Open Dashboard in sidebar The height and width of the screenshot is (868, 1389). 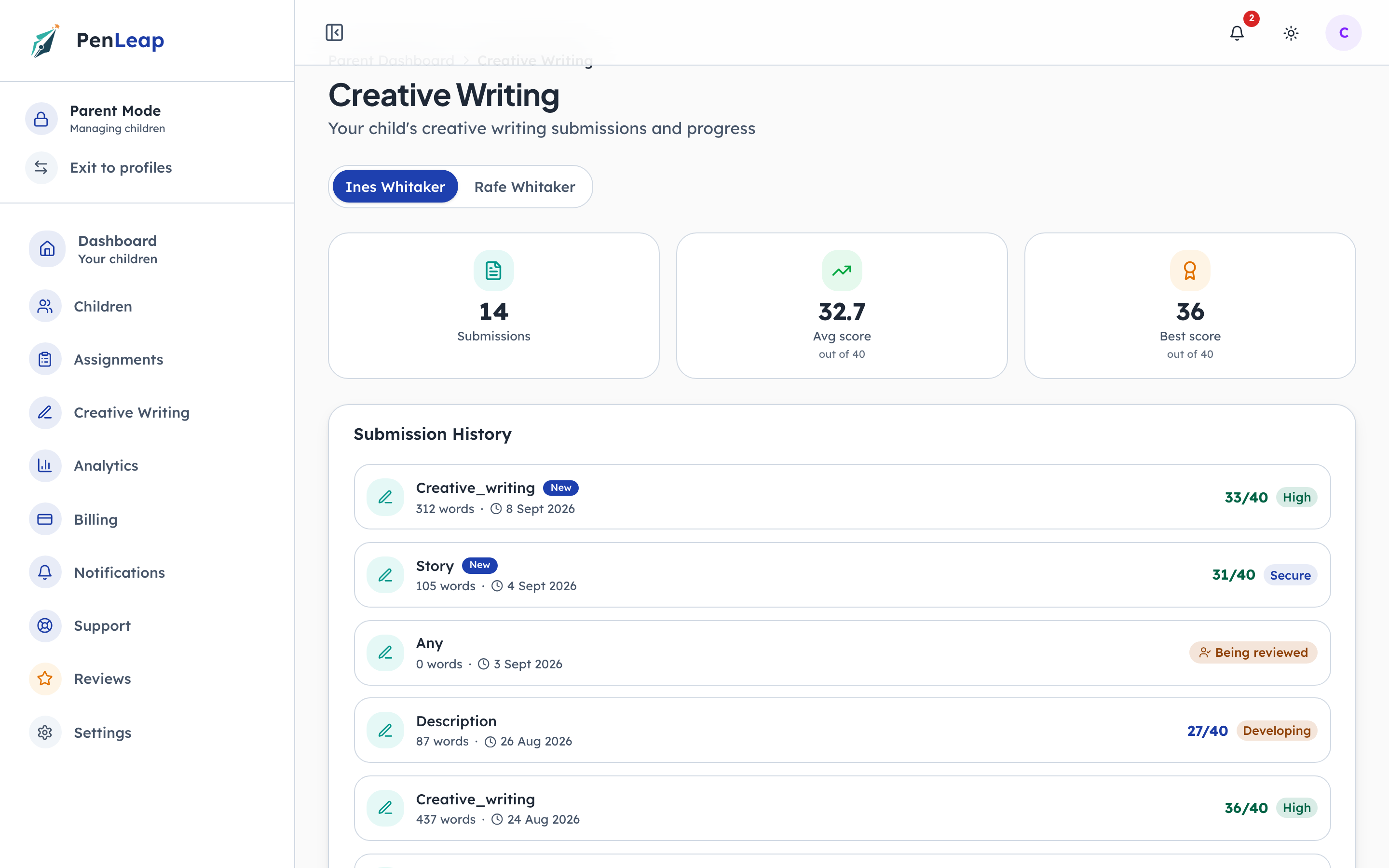[x=148, y=249]
